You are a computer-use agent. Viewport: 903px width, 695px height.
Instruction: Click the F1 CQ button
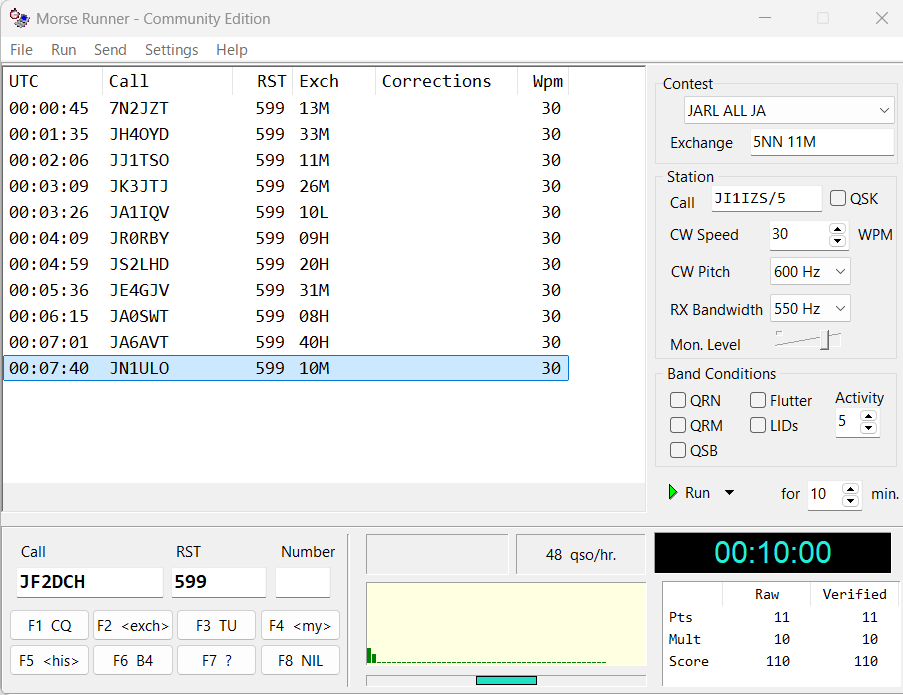point(50,625)
